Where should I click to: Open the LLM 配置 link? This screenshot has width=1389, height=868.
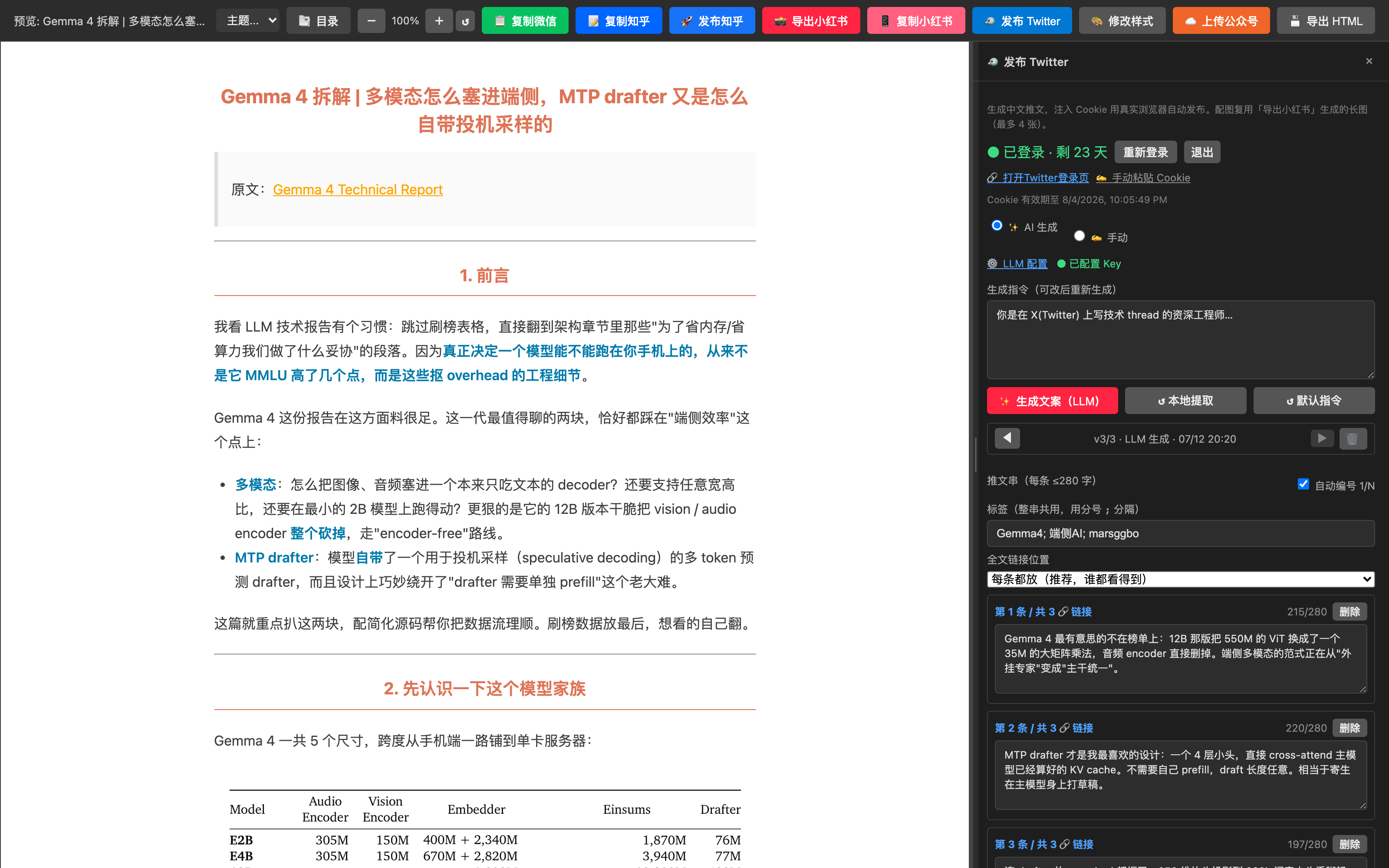coord(1017,264)
